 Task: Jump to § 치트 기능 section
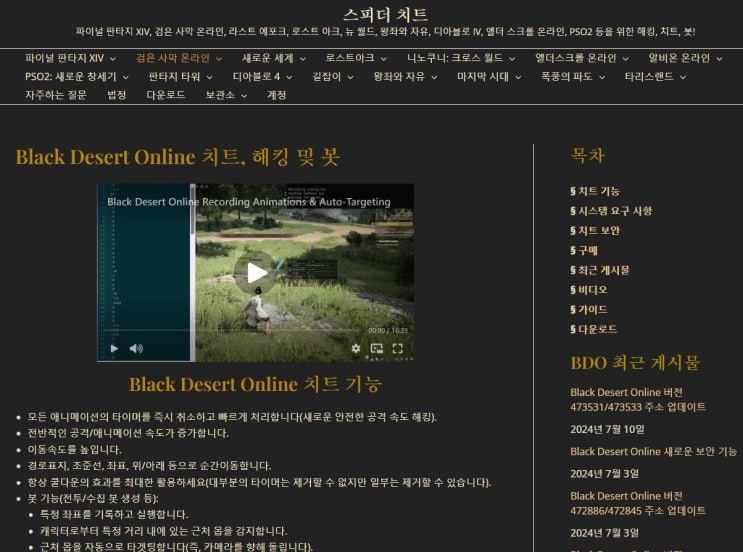595,191
